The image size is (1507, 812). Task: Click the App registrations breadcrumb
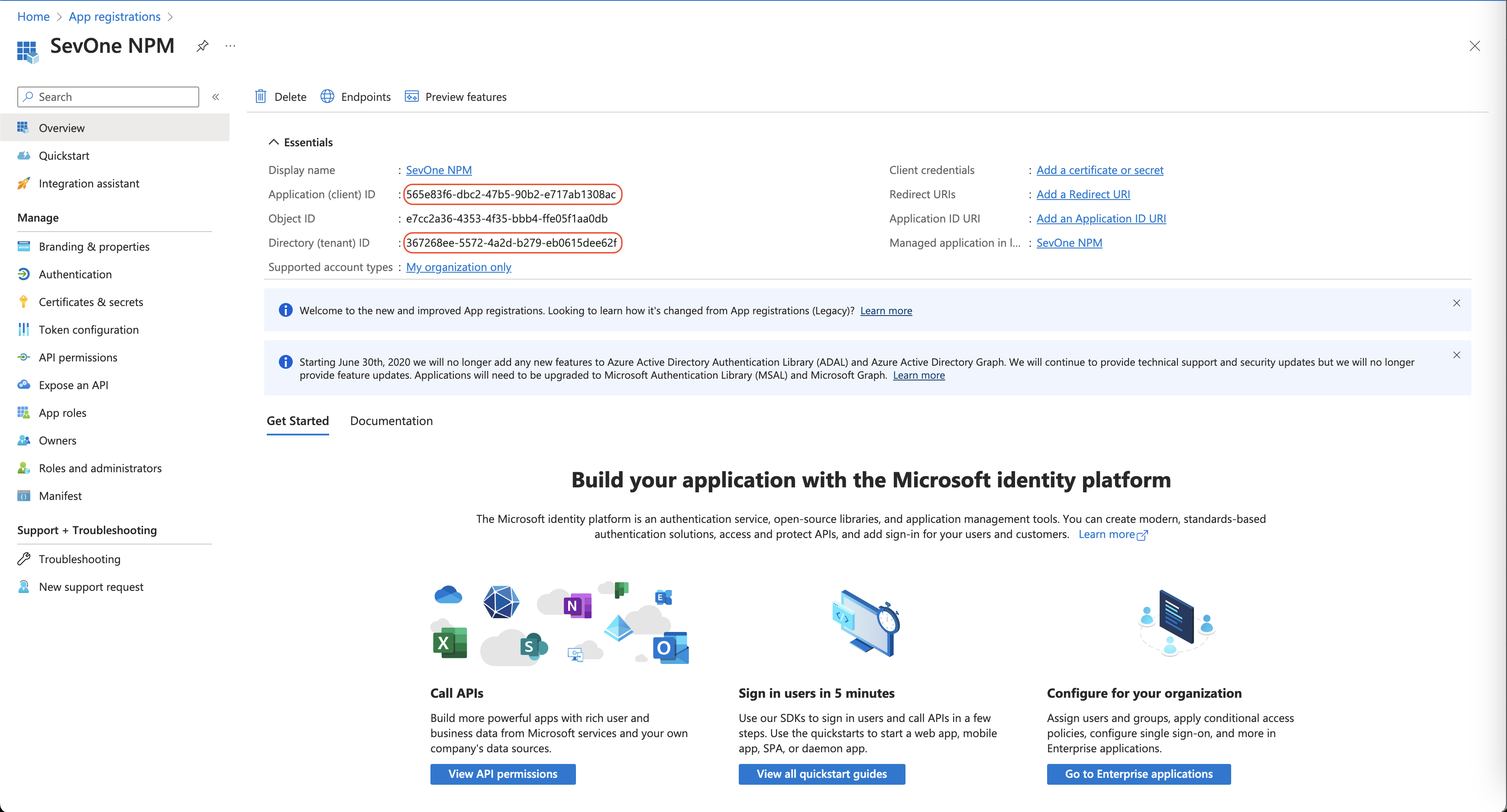[x=115, y=16]
